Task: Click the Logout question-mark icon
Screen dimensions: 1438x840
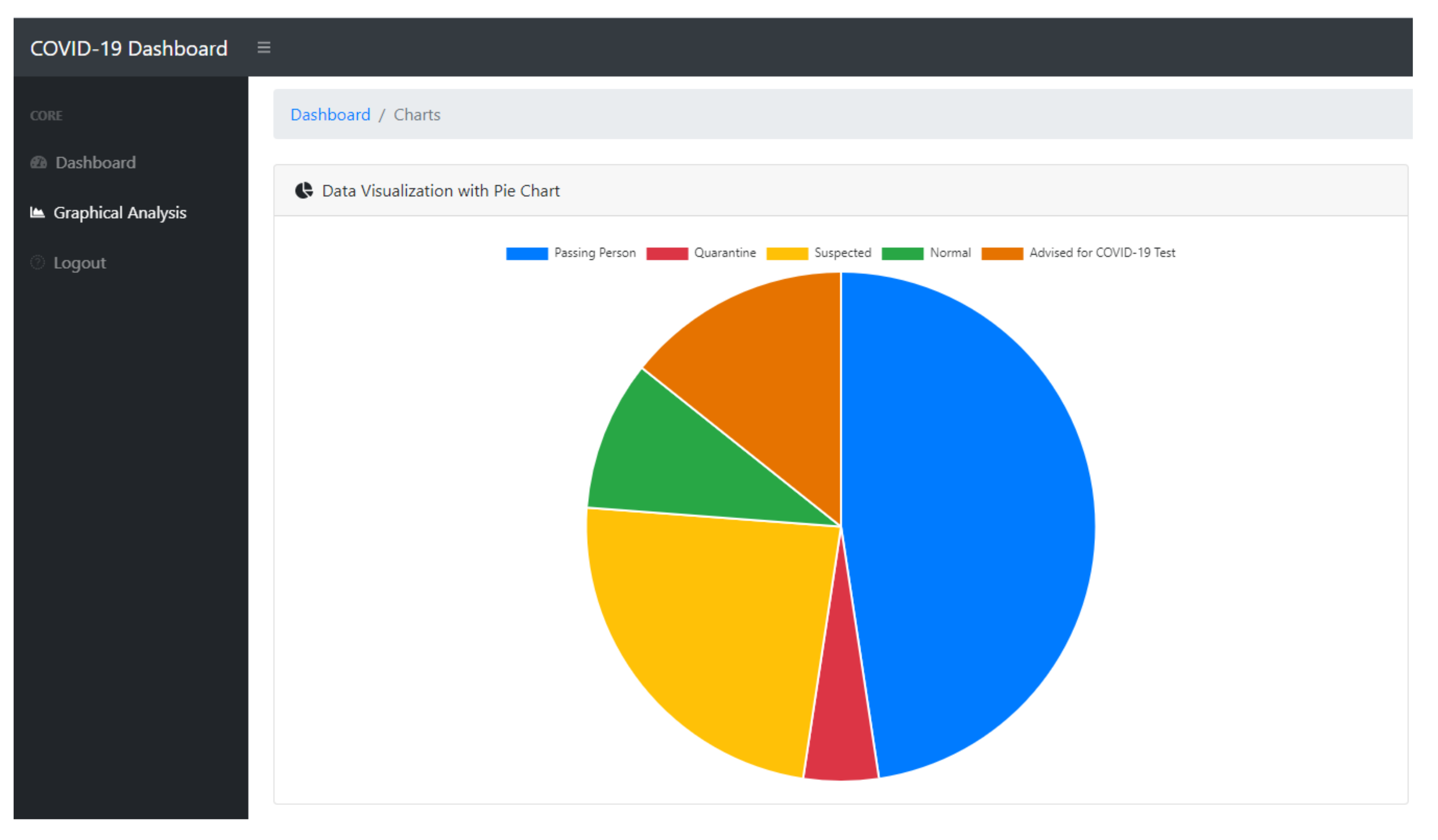Action: tap(37, 262)
